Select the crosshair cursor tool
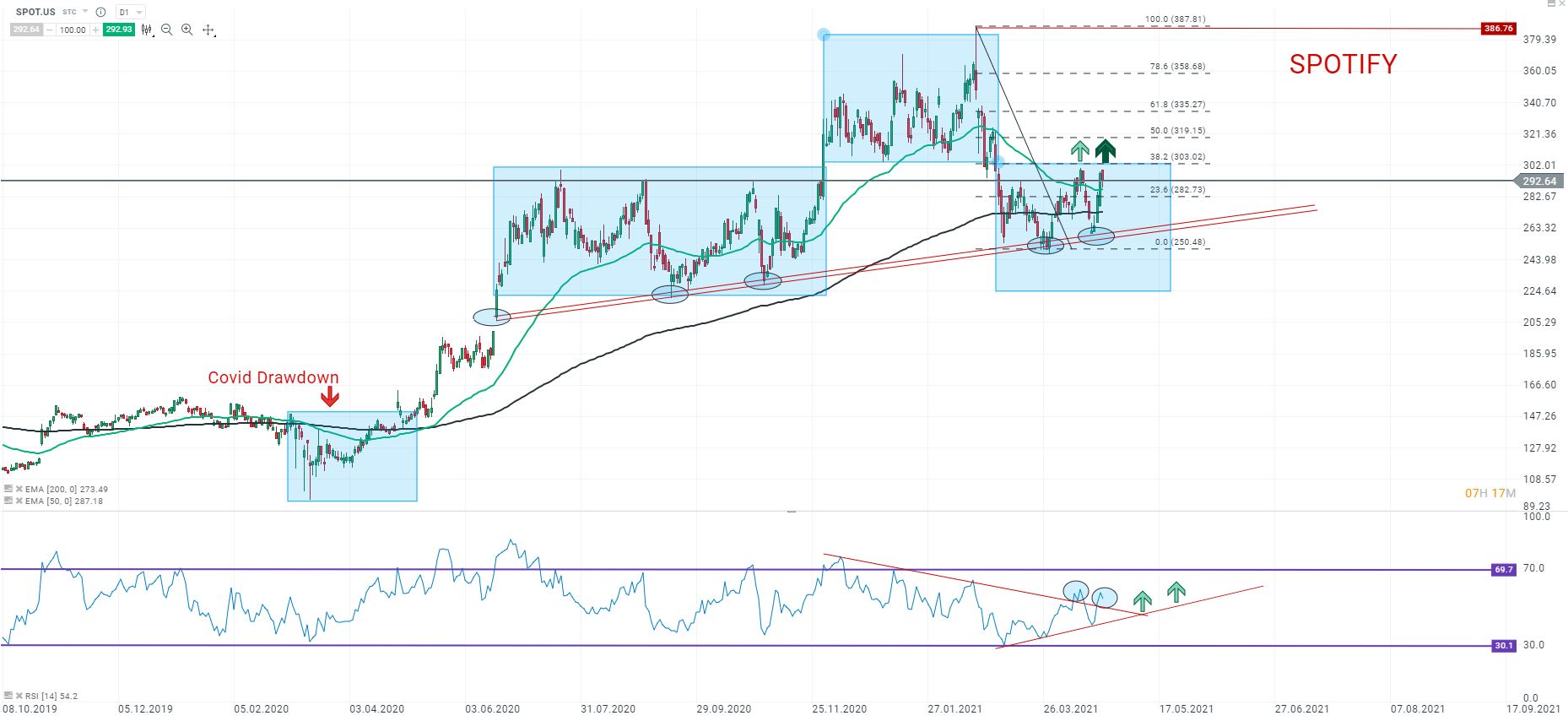The width and height of the screenshot is (1568, 721). click(208, 30)
